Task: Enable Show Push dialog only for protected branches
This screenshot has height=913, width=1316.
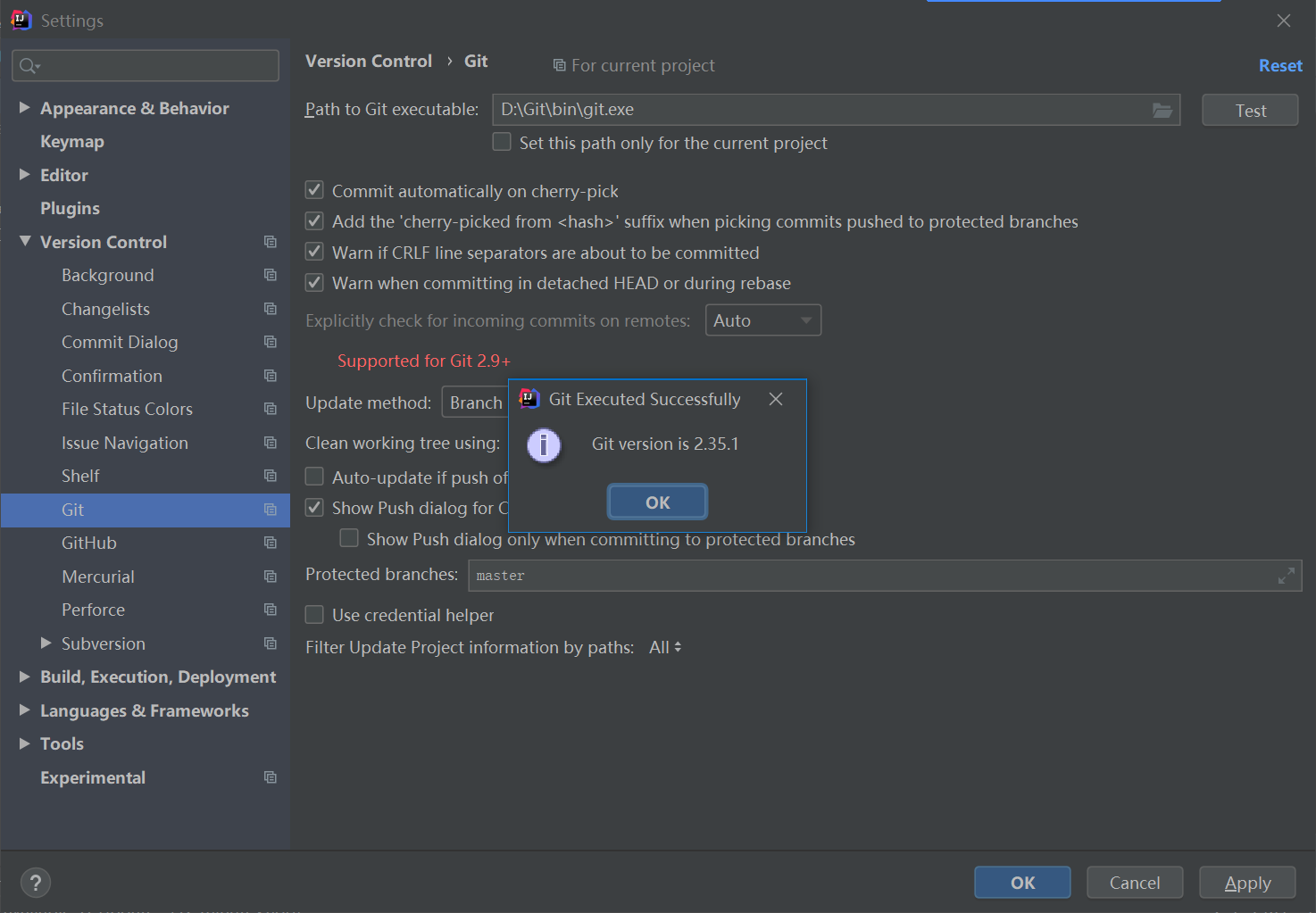Action: tap(349, 538)
